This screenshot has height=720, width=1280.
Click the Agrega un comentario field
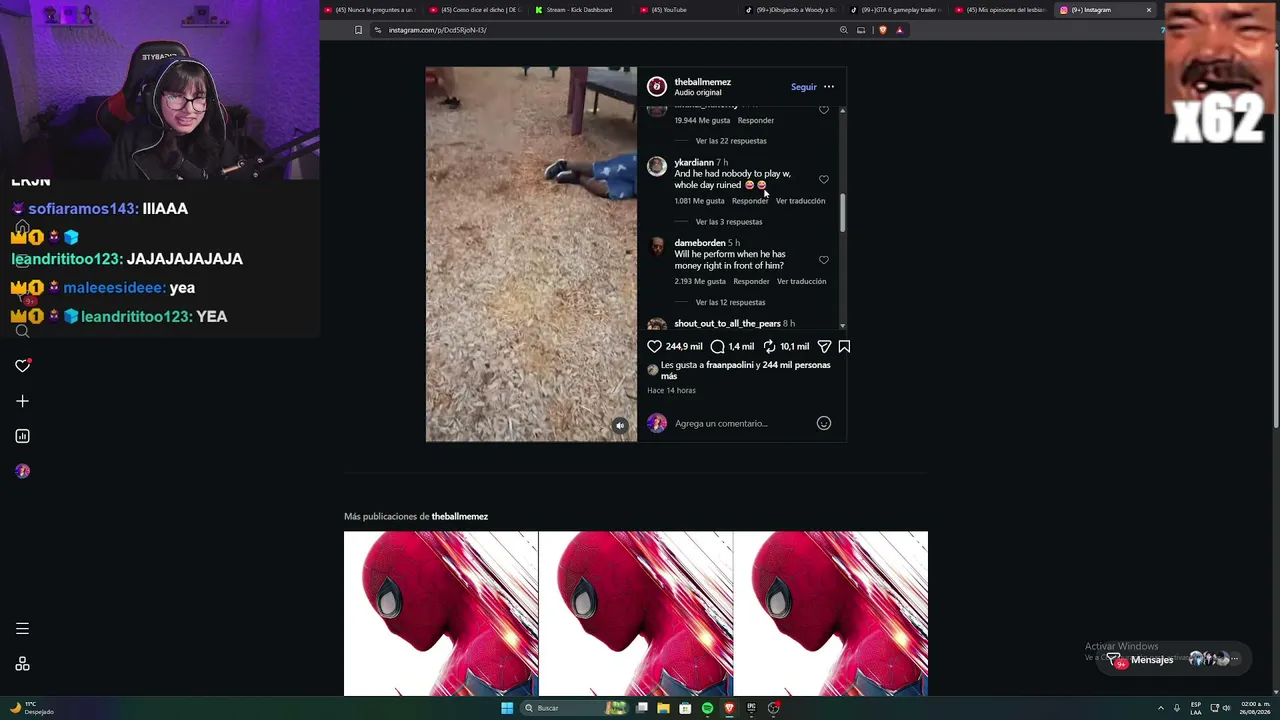coord(743,424)
